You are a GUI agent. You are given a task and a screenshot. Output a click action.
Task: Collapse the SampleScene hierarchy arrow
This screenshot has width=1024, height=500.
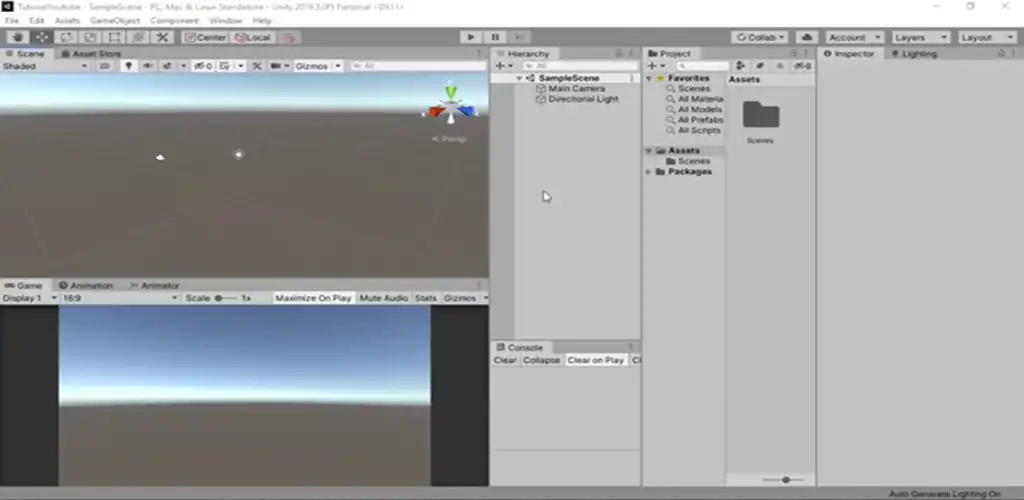pos(519,78)
